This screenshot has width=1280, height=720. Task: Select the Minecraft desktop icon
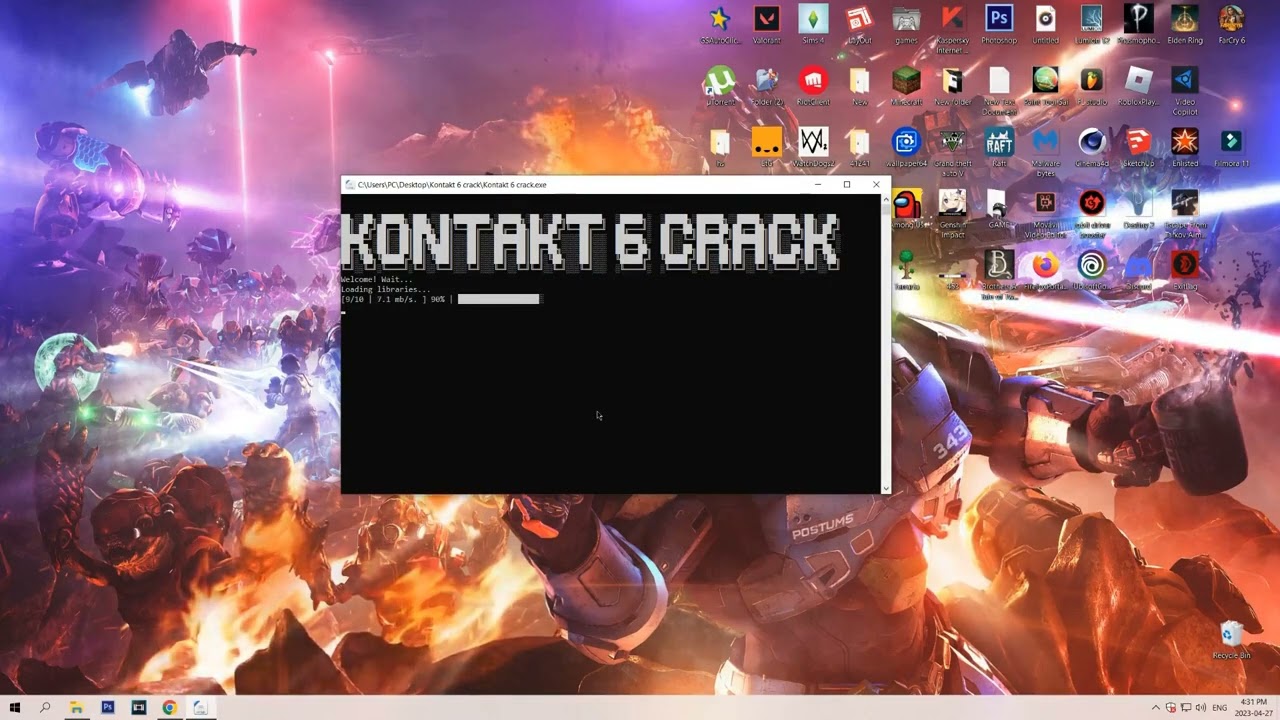click(906, 86)
